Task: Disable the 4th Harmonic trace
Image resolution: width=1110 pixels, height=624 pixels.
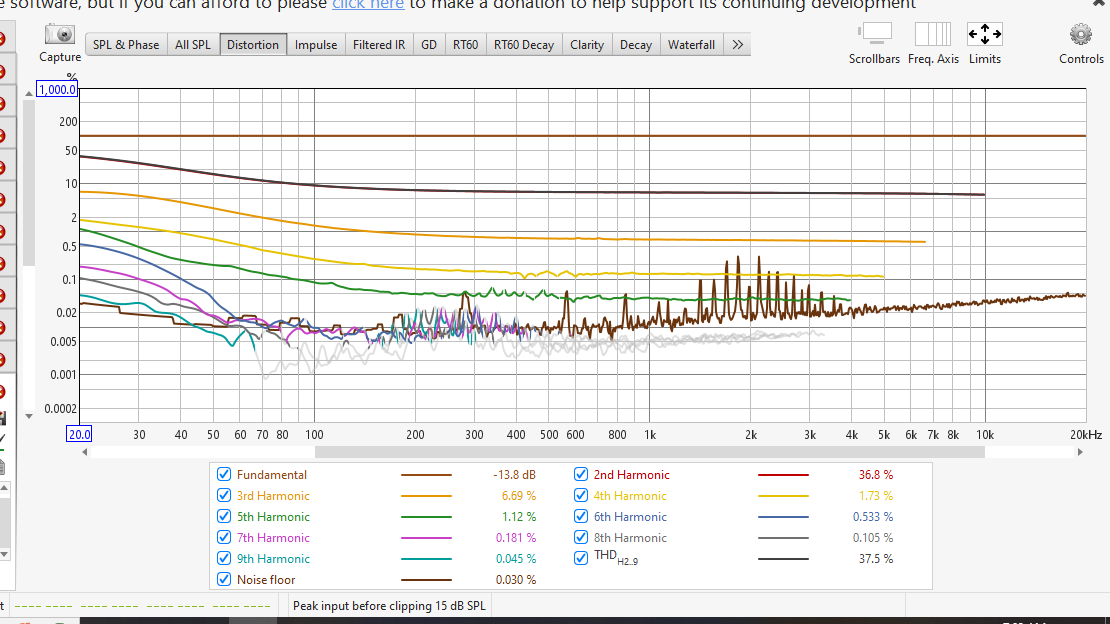Action: click(x=580, y=496)
